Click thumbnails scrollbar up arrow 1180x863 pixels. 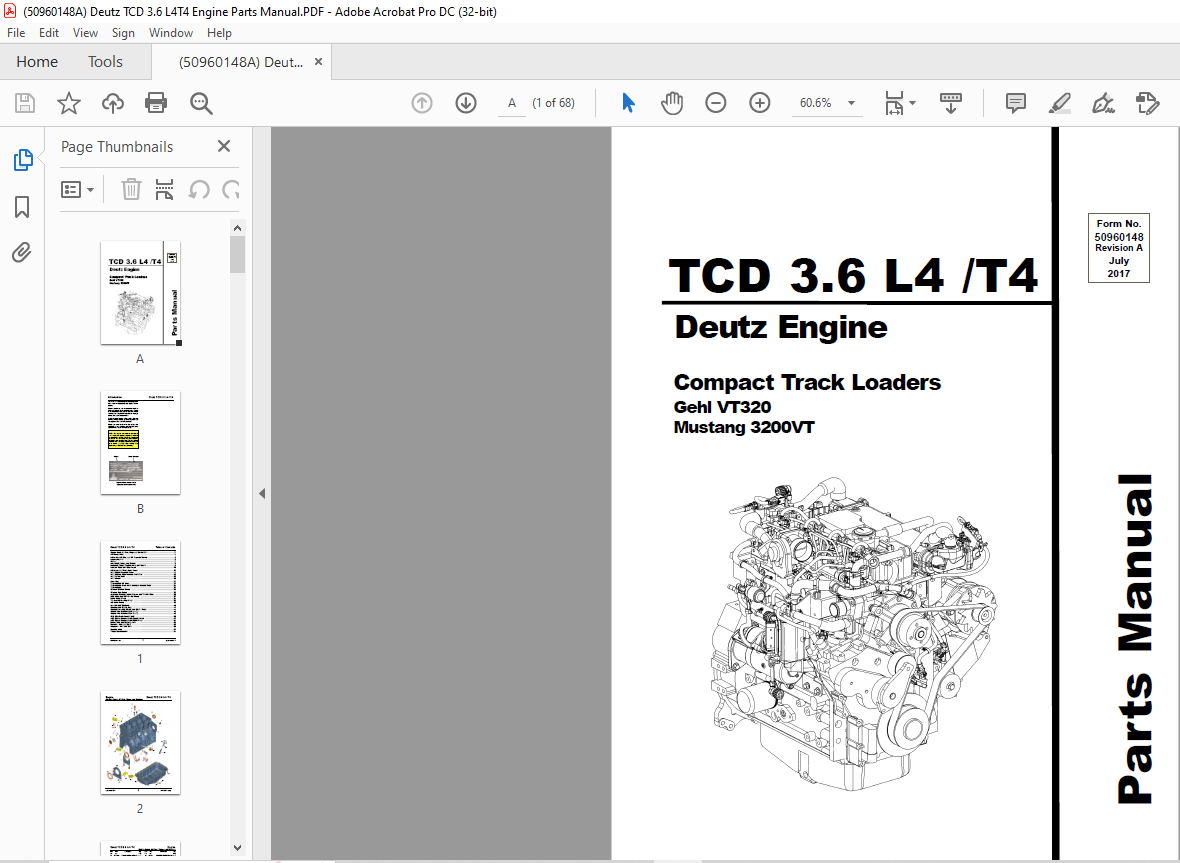click(238, 228)
